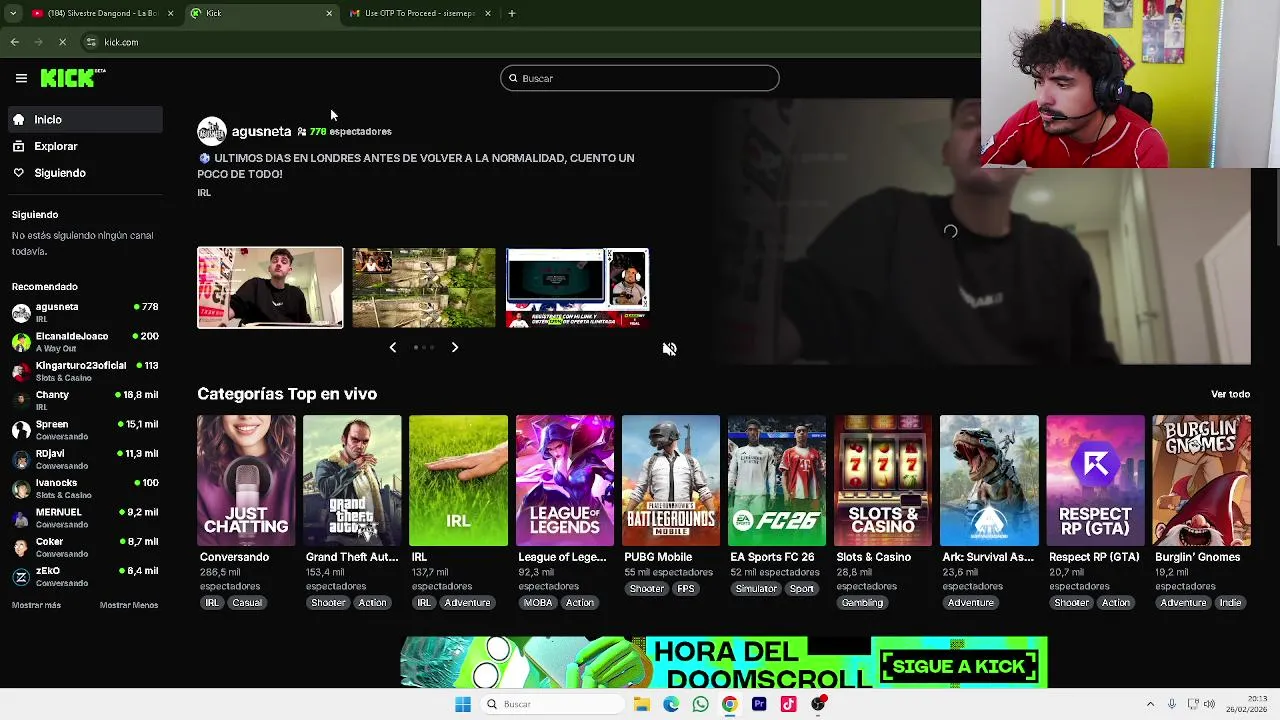Go to next featured stream arrow

click(454, 347)
